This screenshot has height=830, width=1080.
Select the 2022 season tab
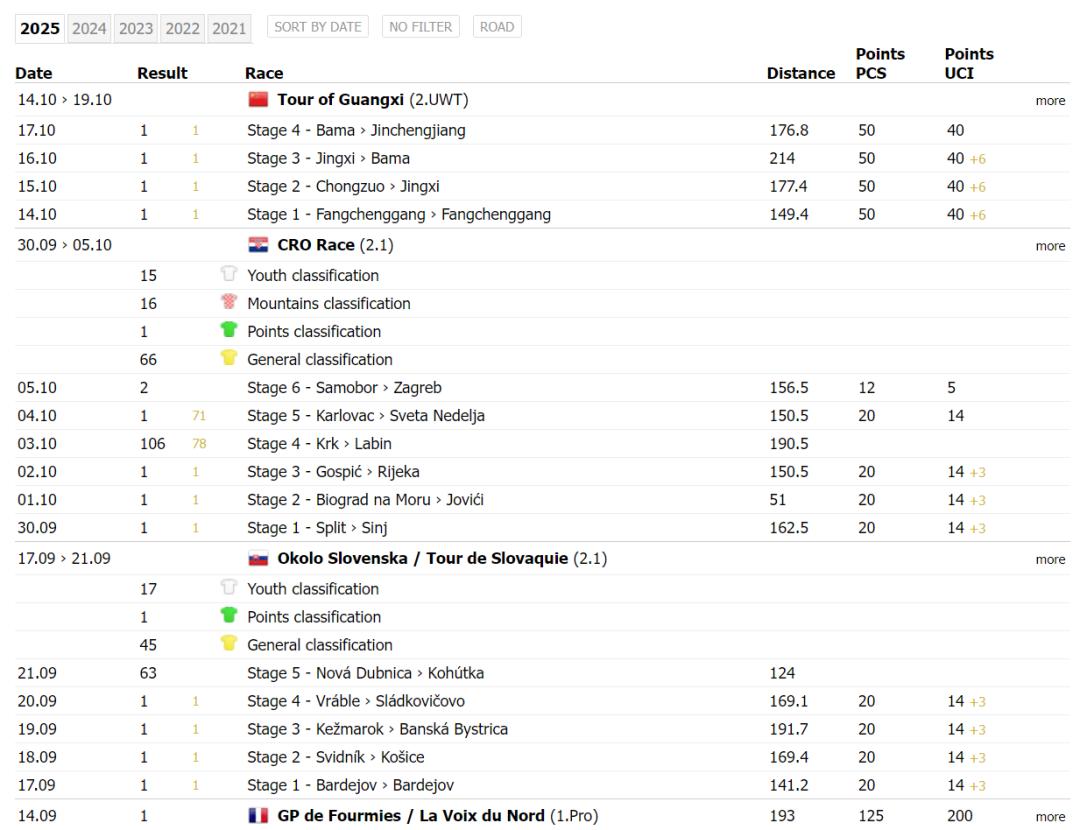pyautogui.click(x=182, y=28)
